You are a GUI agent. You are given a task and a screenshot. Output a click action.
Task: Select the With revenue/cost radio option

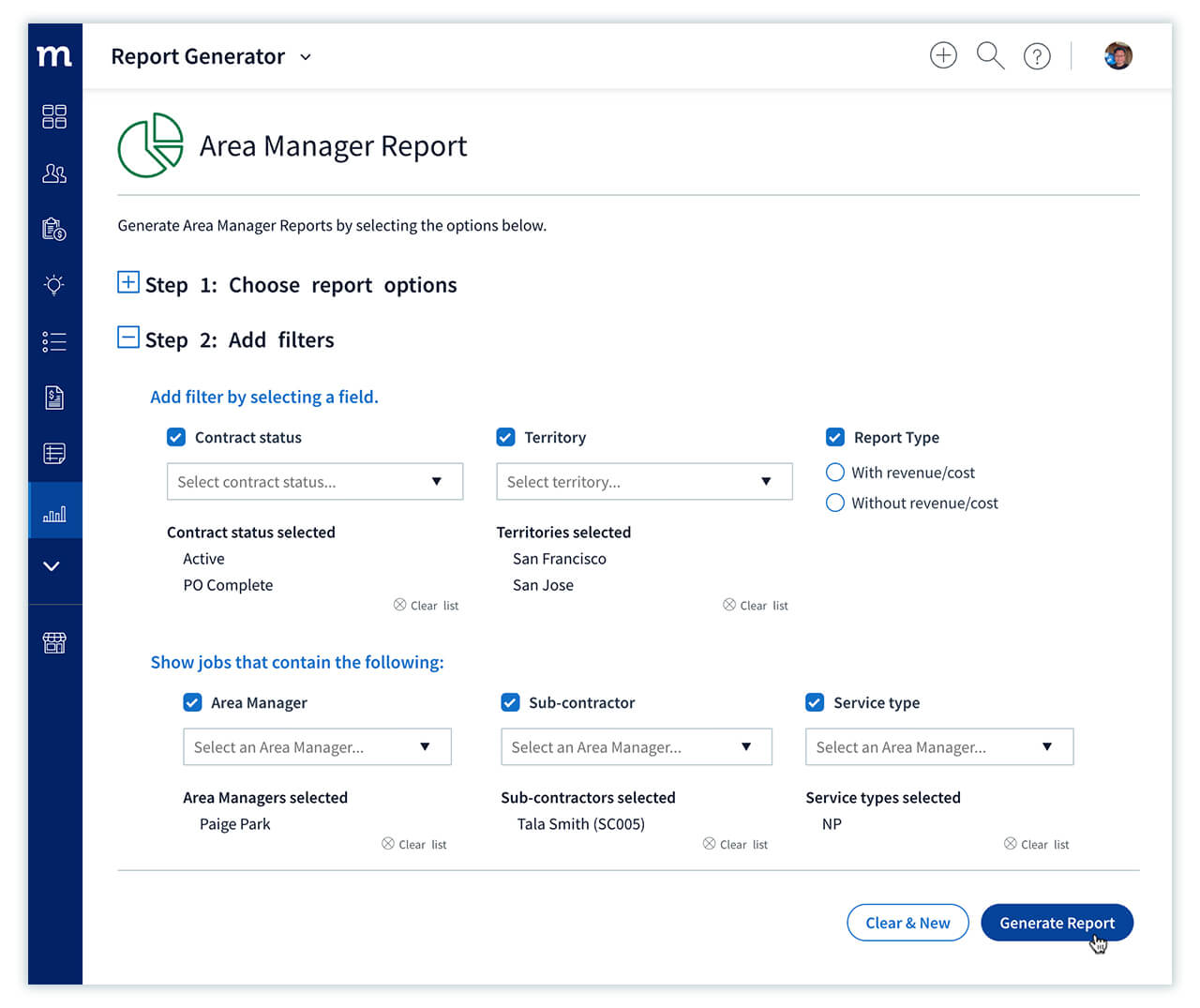(835, 472)
